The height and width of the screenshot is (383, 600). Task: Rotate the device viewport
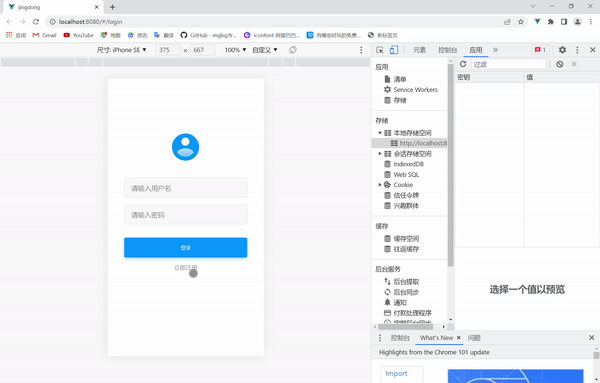293,50
